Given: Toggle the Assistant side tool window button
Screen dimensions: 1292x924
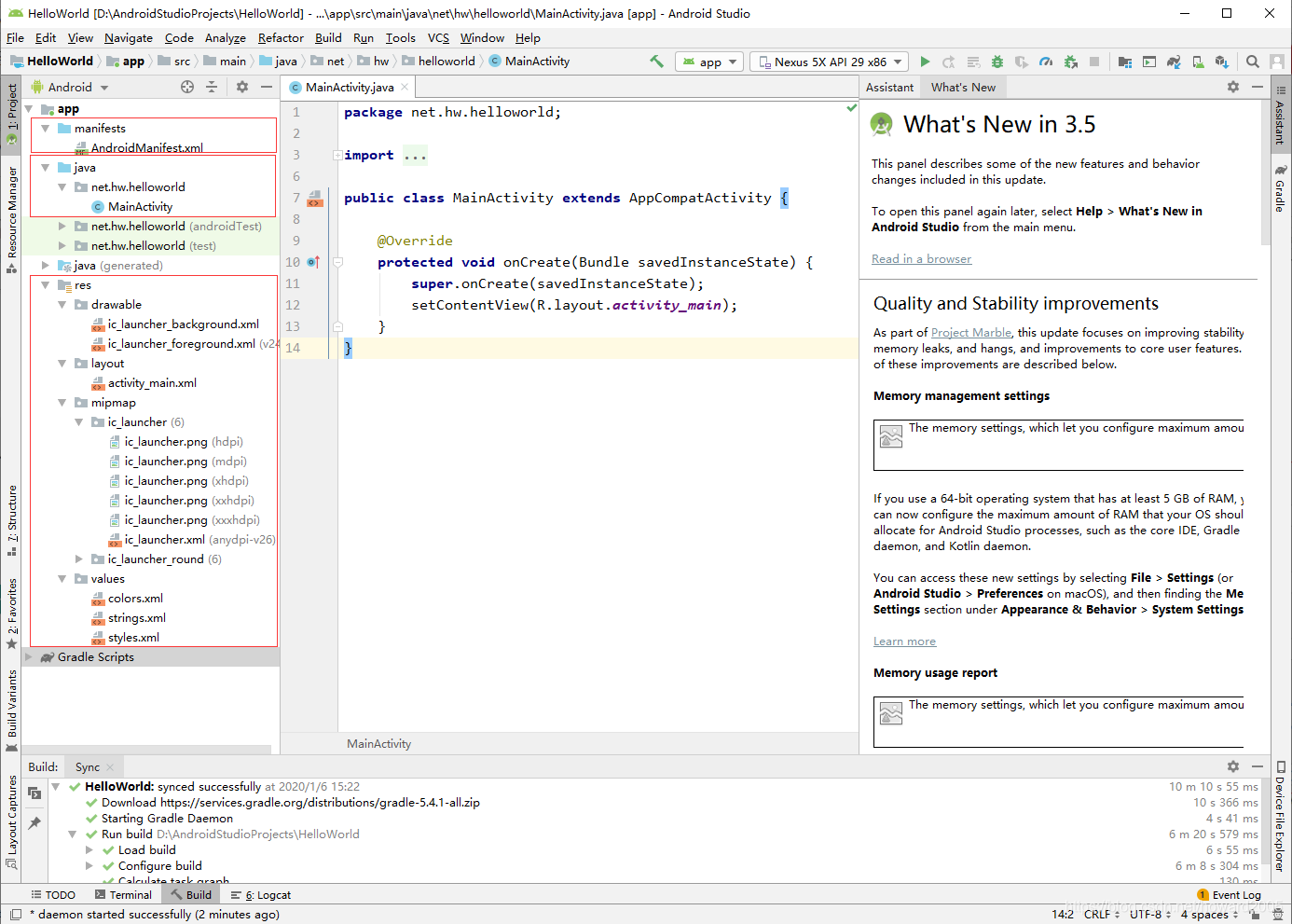Looking at the screenshot, I should point(1281,116).
